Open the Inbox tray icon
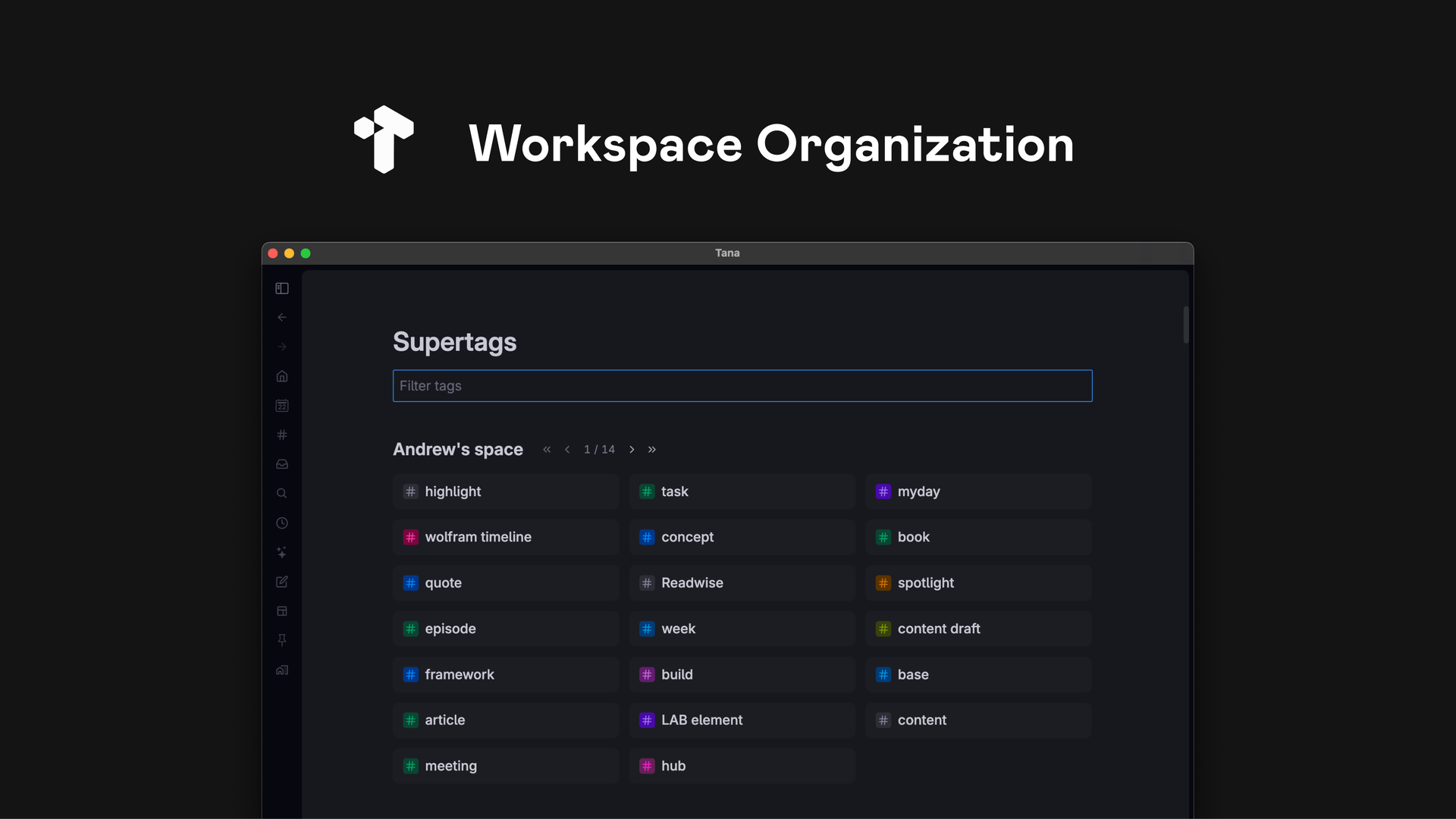This screenshot has height=819, width=1456. coord(282,464)
